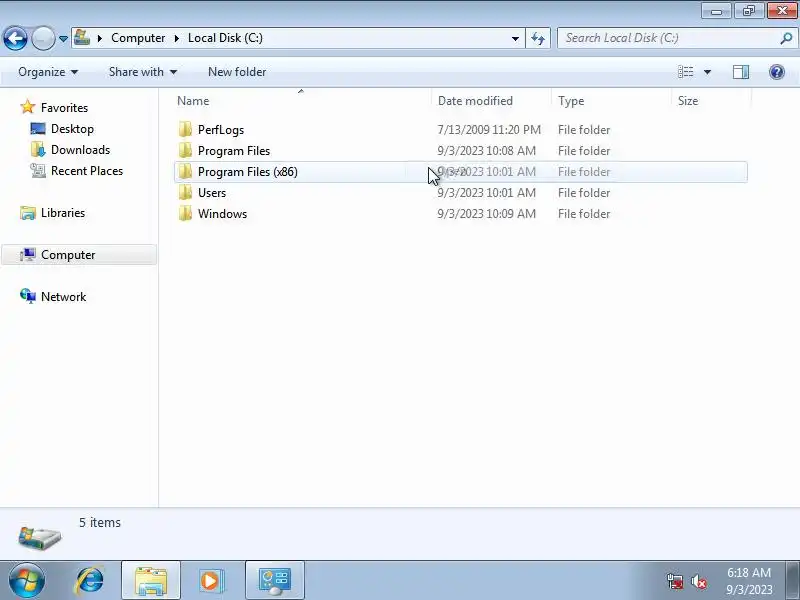The width and height of the screenshot is (800, 600).
Task: Launch Windows Media Player from taskbar
Action: point(211,581)
